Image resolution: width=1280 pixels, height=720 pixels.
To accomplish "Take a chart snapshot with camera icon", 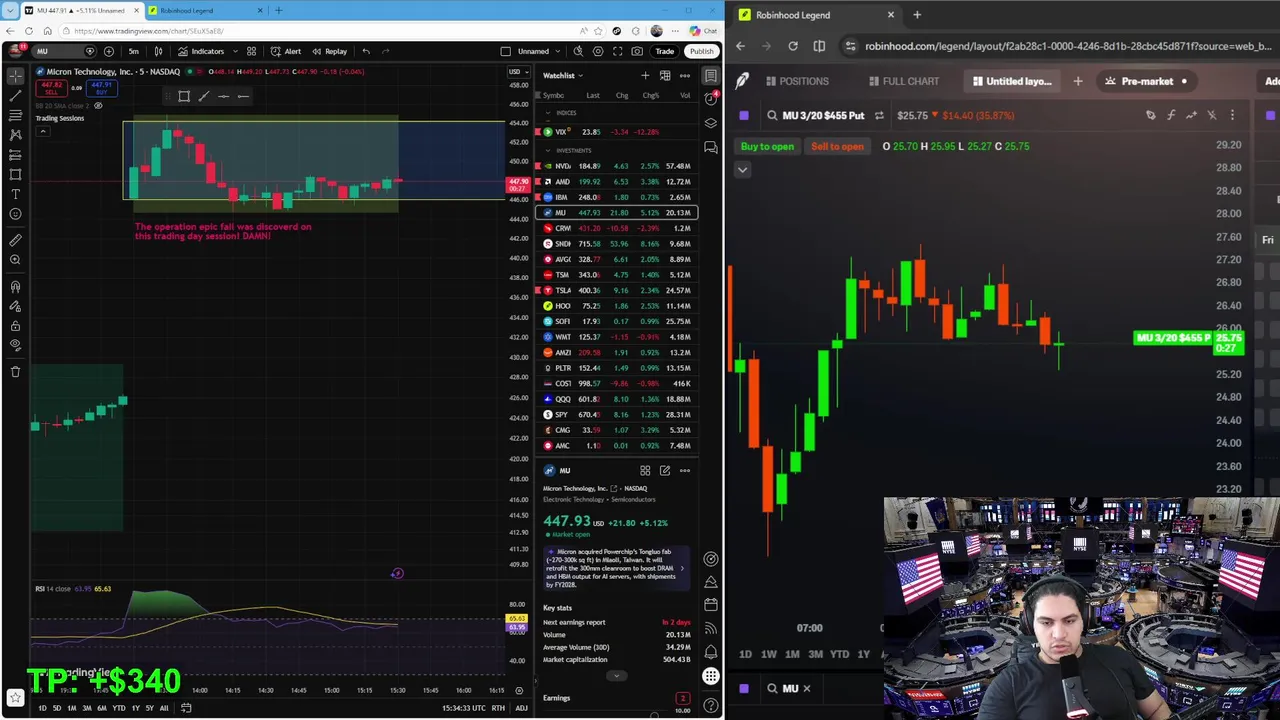I will click(x=637, y=51).
